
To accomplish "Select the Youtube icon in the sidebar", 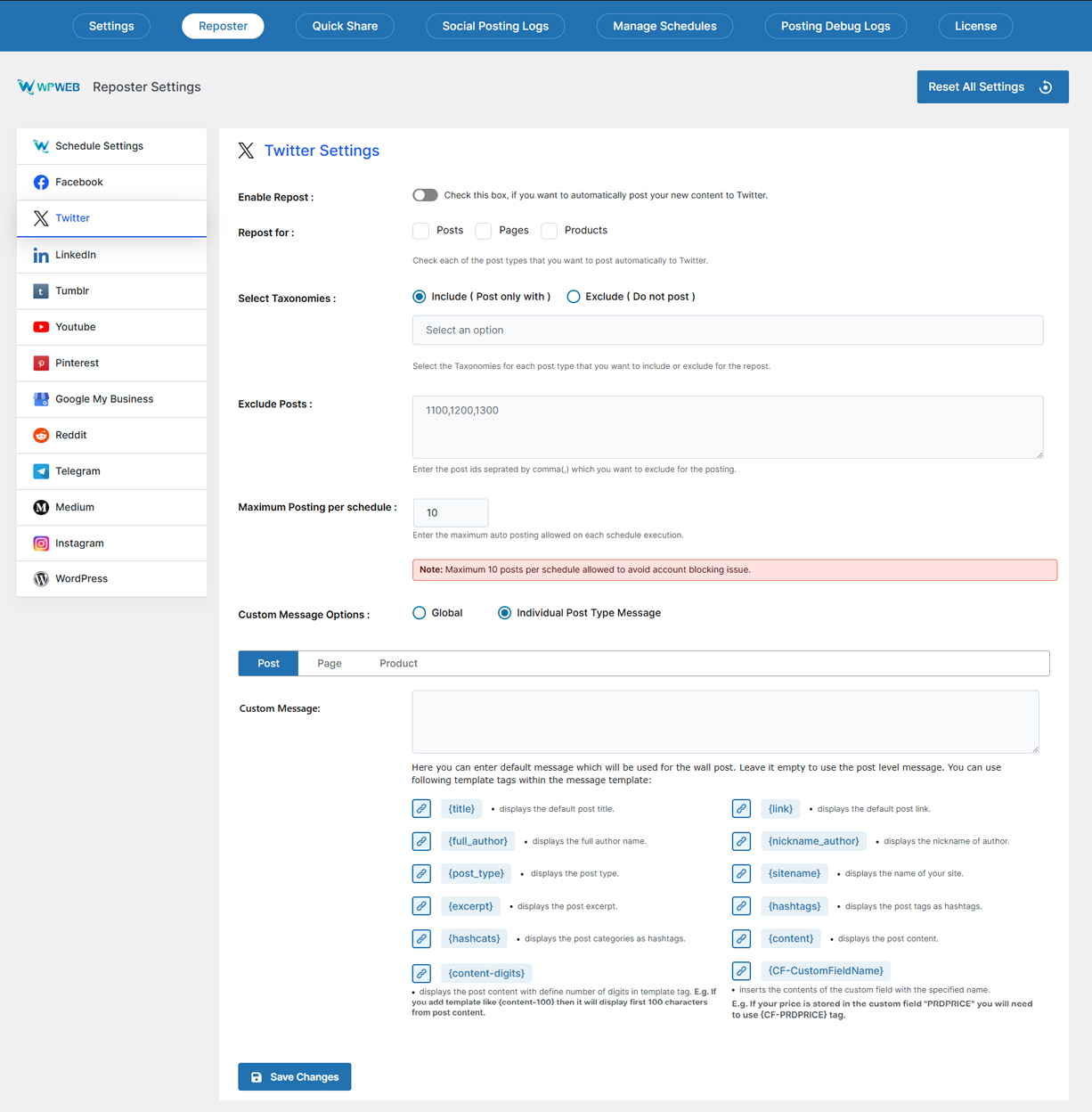I will (x=41, y=327).
